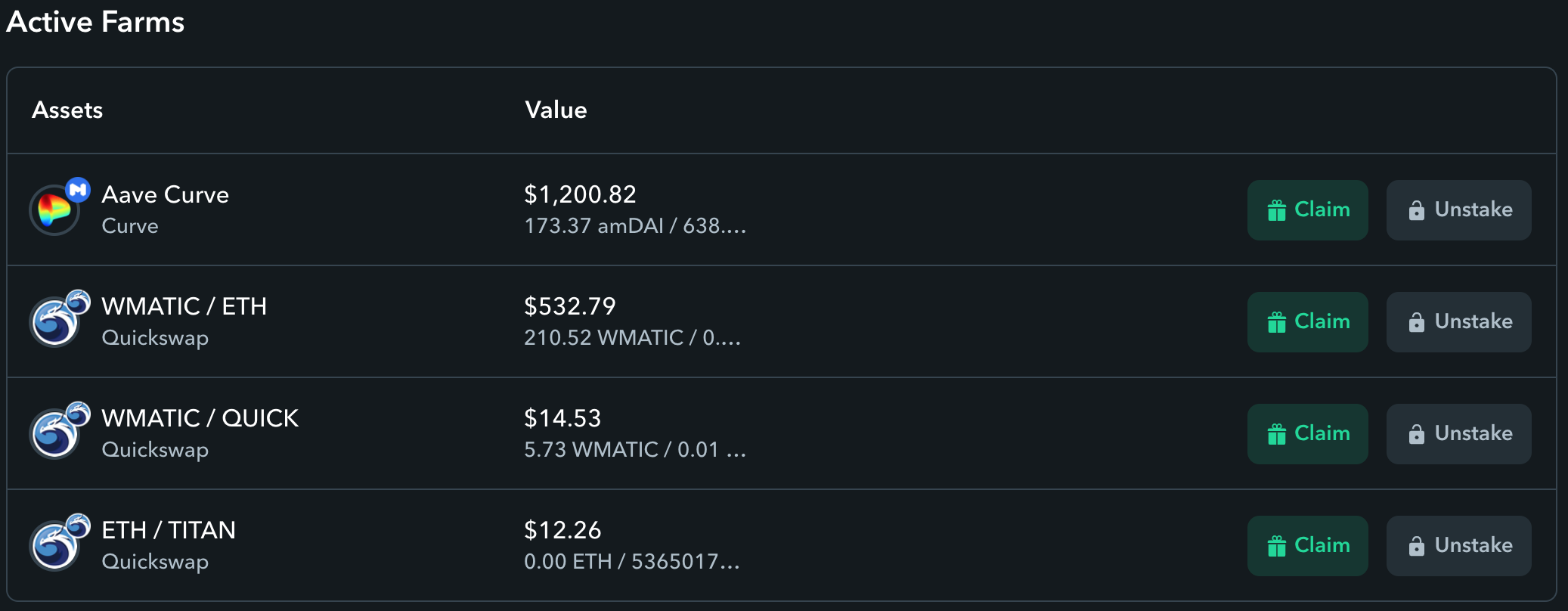Click the Quickswap logo beside ETH / TITAN
The image size is (1568, 611).
click(x=54, y=546)
